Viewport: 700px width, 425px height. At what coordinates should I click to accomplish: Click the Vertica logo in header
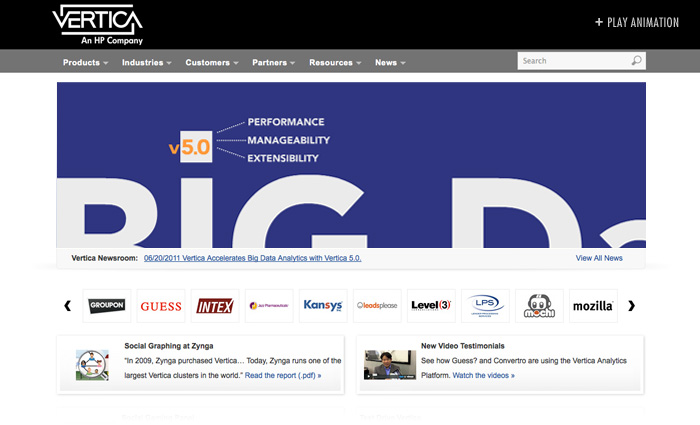pyautogui.click(x=97, y=24)
